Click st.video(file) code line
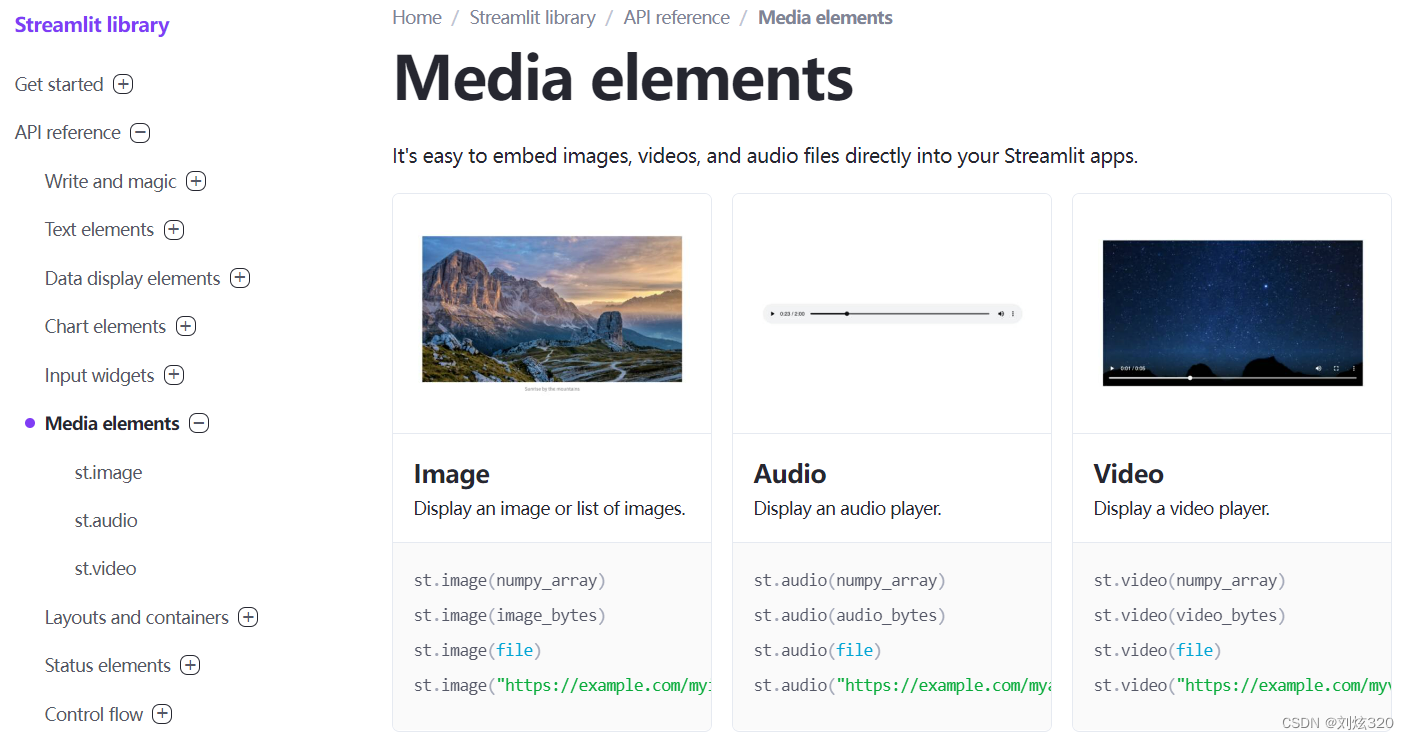The width and height of the screenshot is (1409, 740). click(x=1158, y=650)
